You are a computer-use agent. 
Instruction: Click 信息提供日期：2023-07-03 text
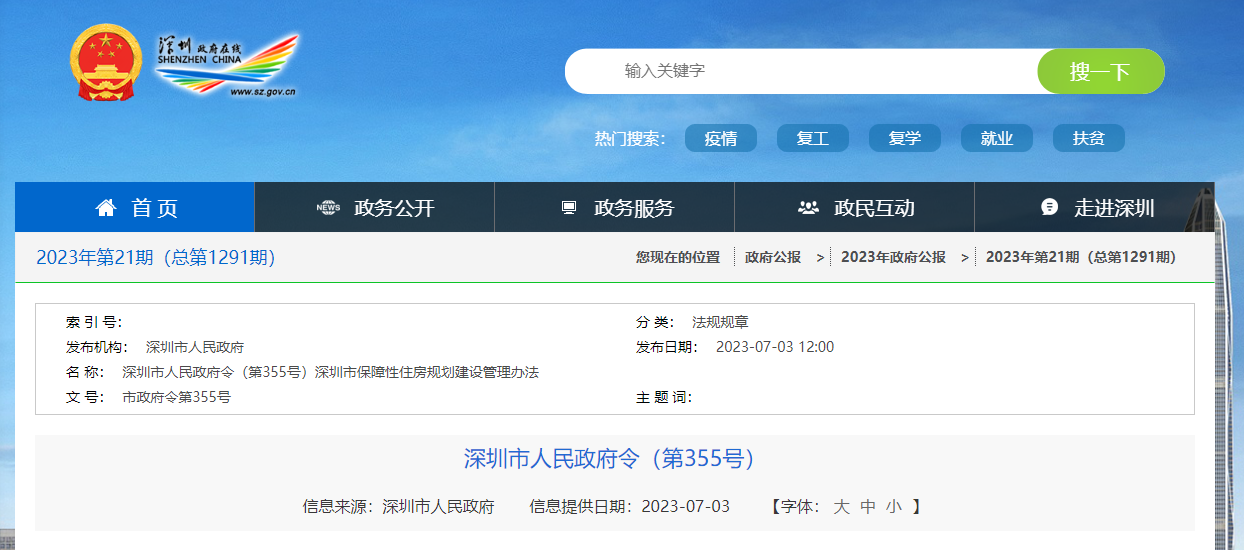pyautogui.click(x=630, y=506)
